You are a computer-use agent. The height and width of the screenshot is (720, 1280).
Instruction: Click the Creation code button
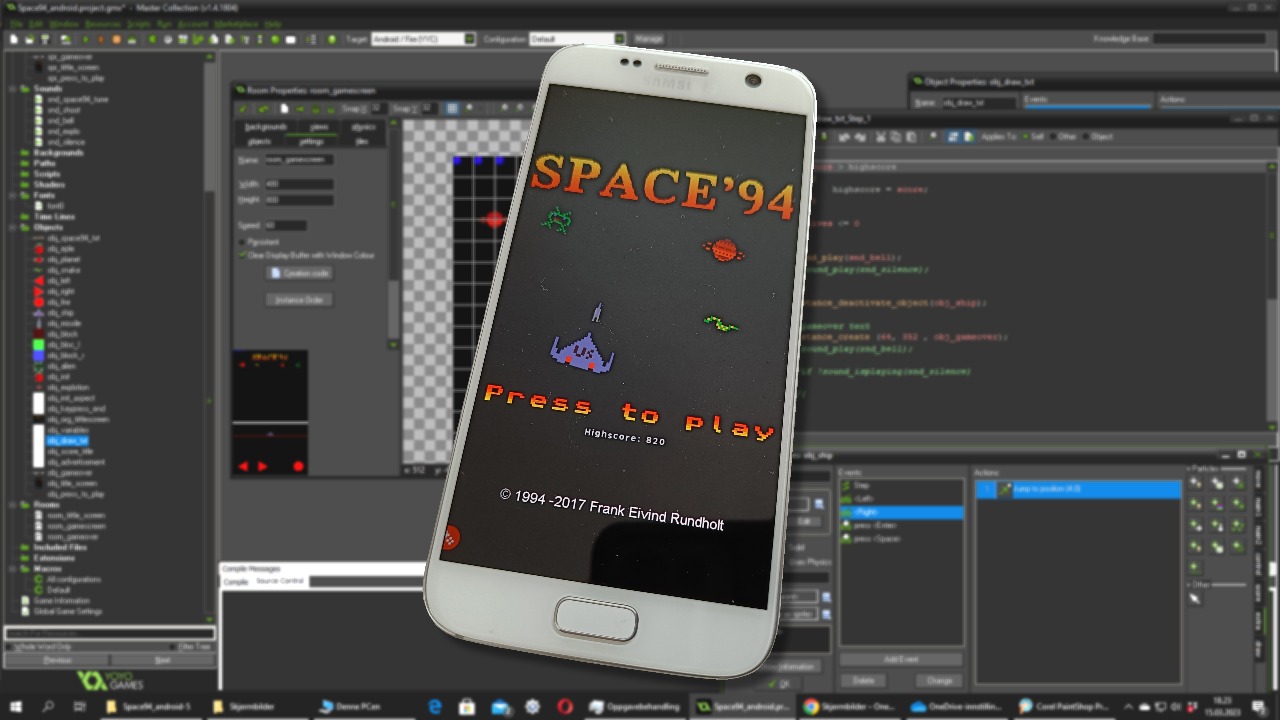tap(299, 273)
